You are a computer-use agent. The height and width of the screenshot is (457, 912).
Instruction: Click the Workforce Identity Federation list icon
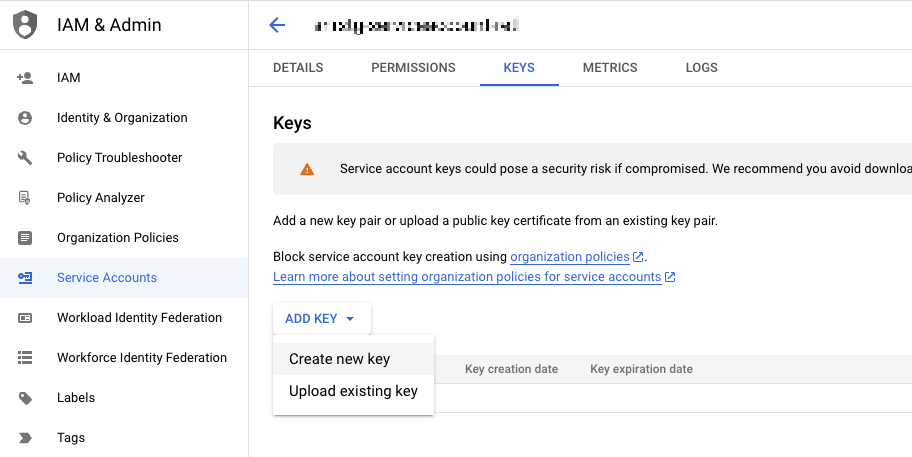[x=25, y=358]
